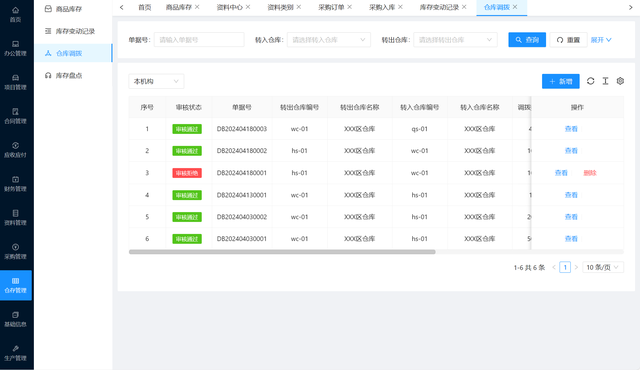Click 删除 for DB202404180001
This screenshot has height=370, width=640.
tap(590, 173)
